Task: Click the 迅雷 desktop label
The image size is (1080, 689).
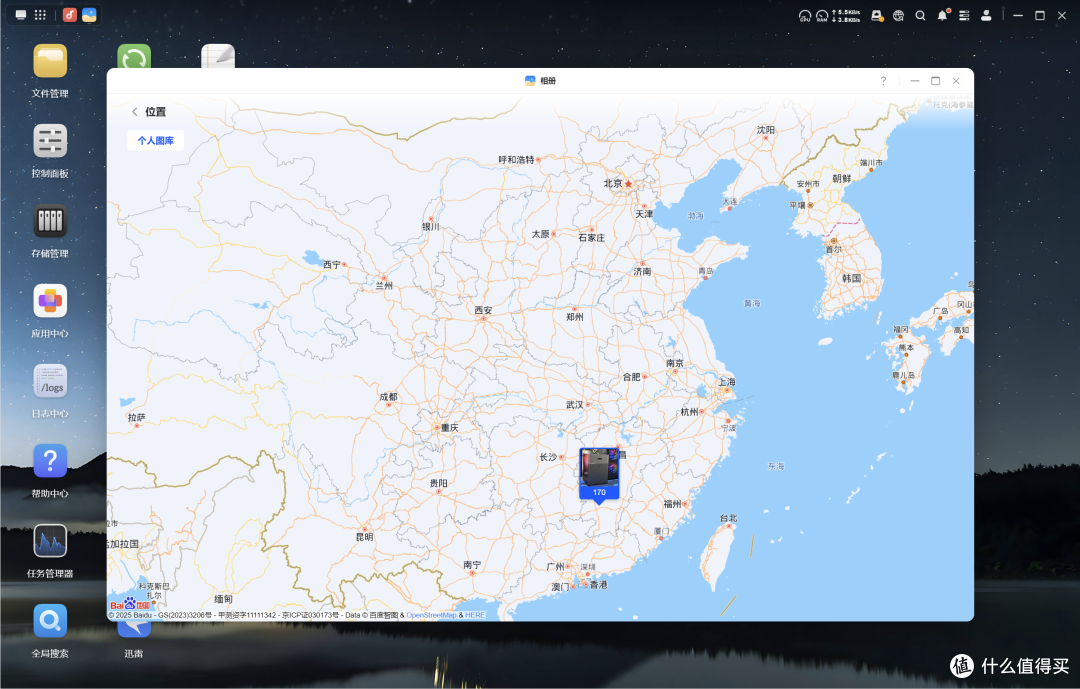Action: click(134, 653)
